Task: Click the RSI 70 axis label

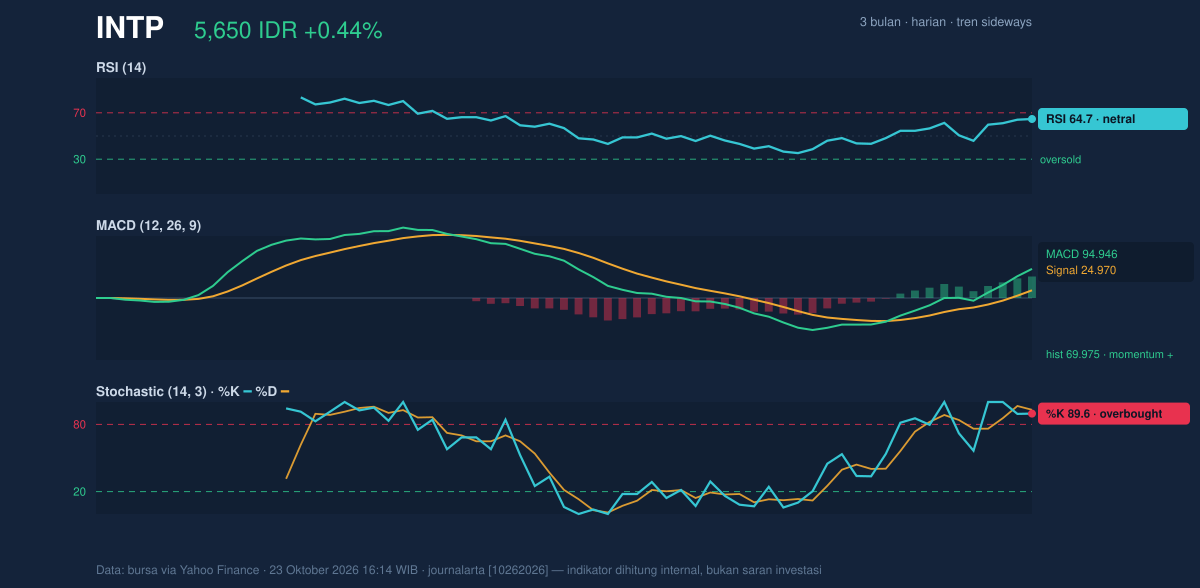Action: point(79,113)
